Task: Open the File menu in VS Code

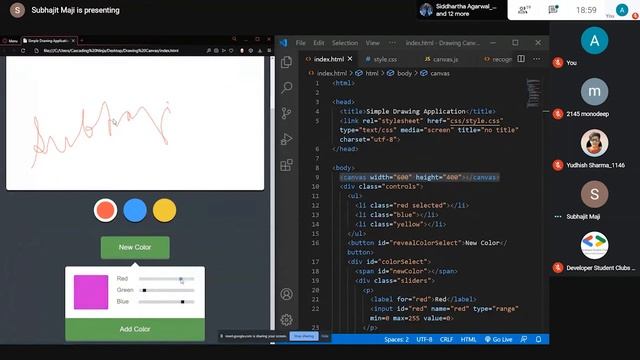Action: (300, 43)
